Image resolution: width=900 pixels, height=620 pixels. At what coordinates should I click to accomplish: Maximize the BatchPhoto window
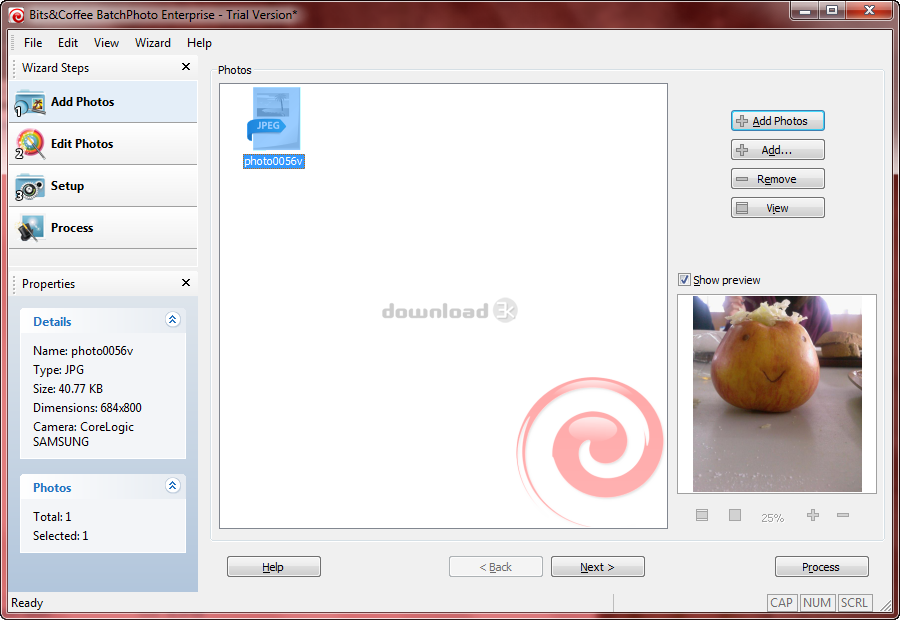(x=832, y=11)
